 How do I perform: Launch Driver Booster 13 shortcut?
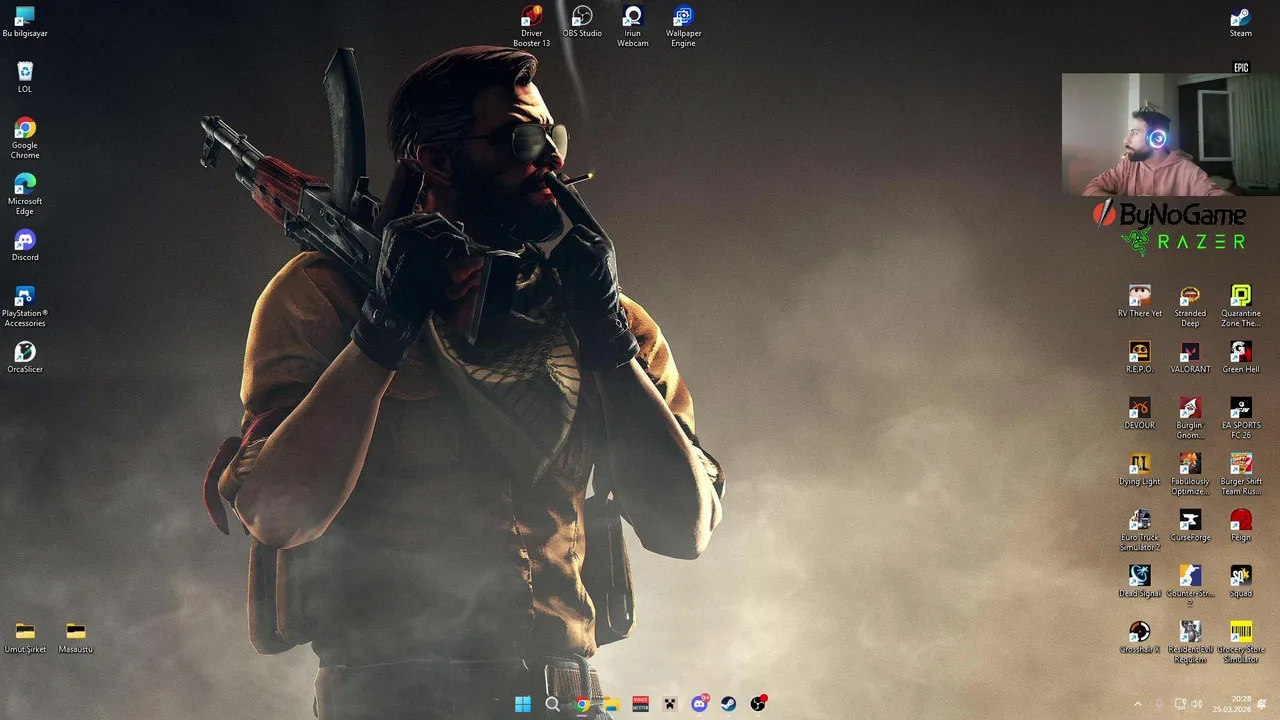531,26
